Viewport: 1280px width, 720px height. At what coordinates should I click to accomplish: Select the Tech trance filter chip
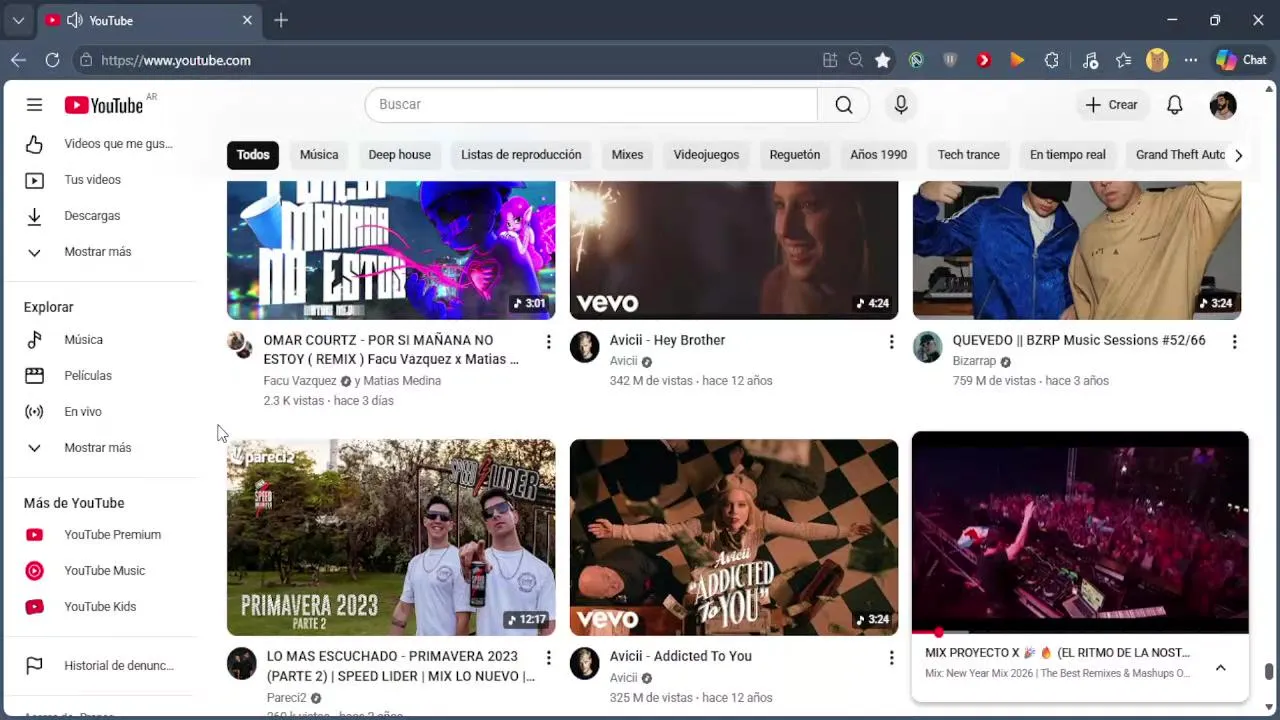[x=969, y=155]
